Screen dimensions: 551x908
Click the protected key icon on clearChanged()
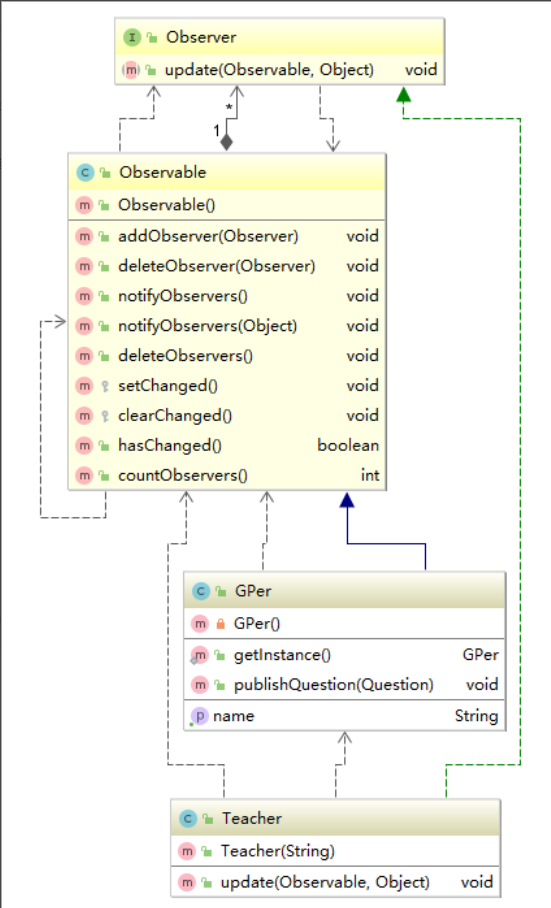105,416
